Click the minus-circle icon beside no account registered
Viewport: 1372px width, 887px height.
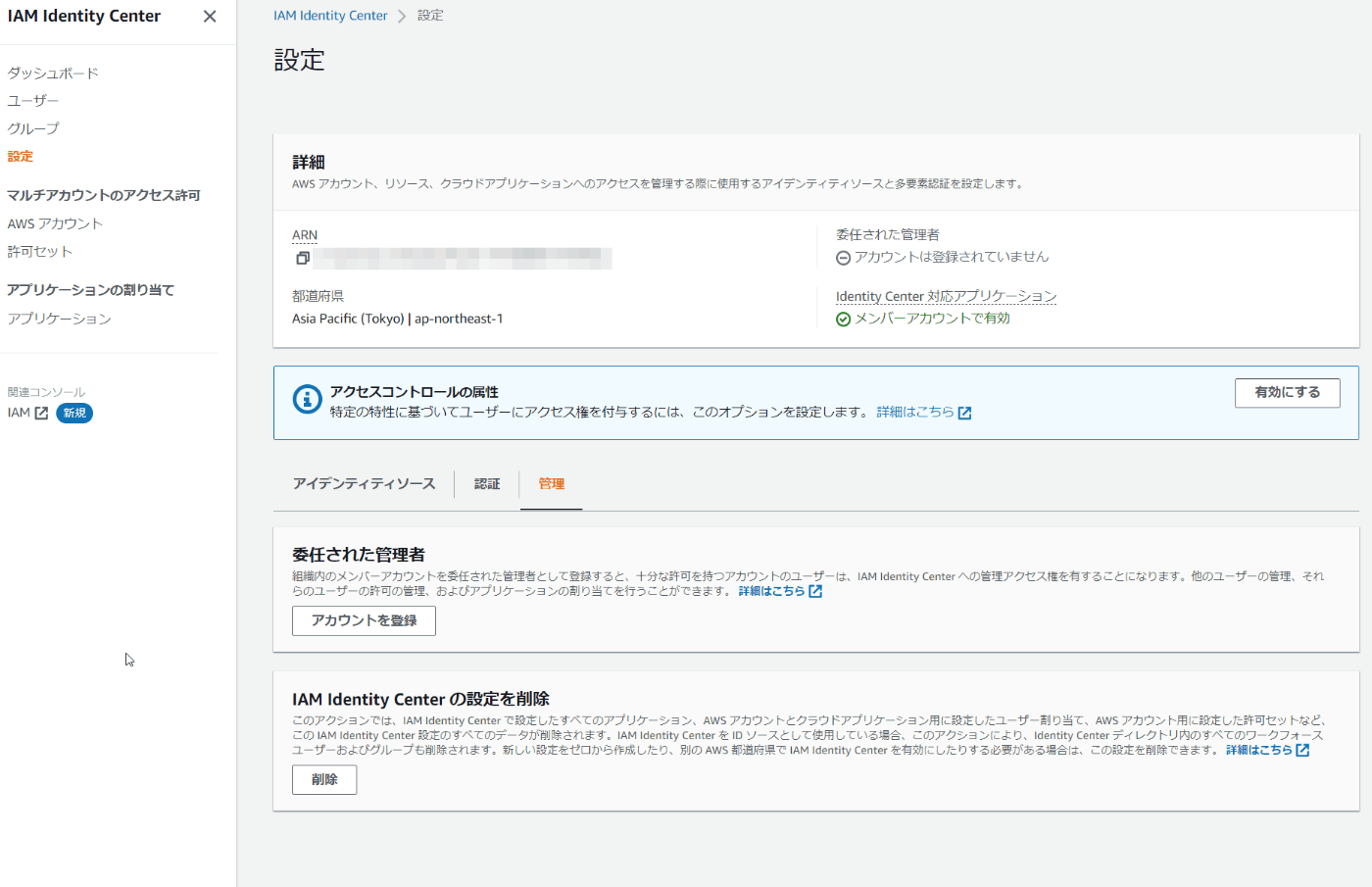tap(843, 258)
